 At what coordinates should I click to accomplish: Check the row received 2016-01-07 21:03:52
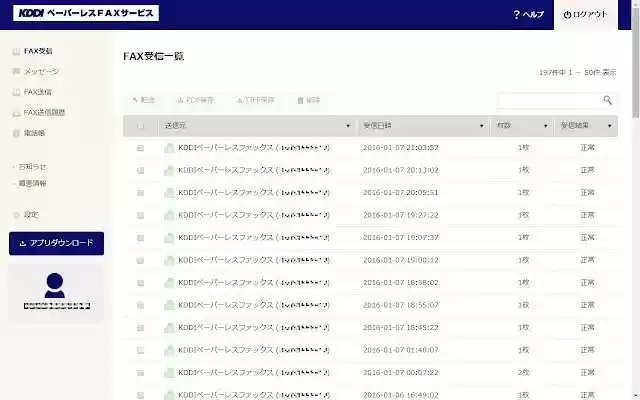pos(140,148)
